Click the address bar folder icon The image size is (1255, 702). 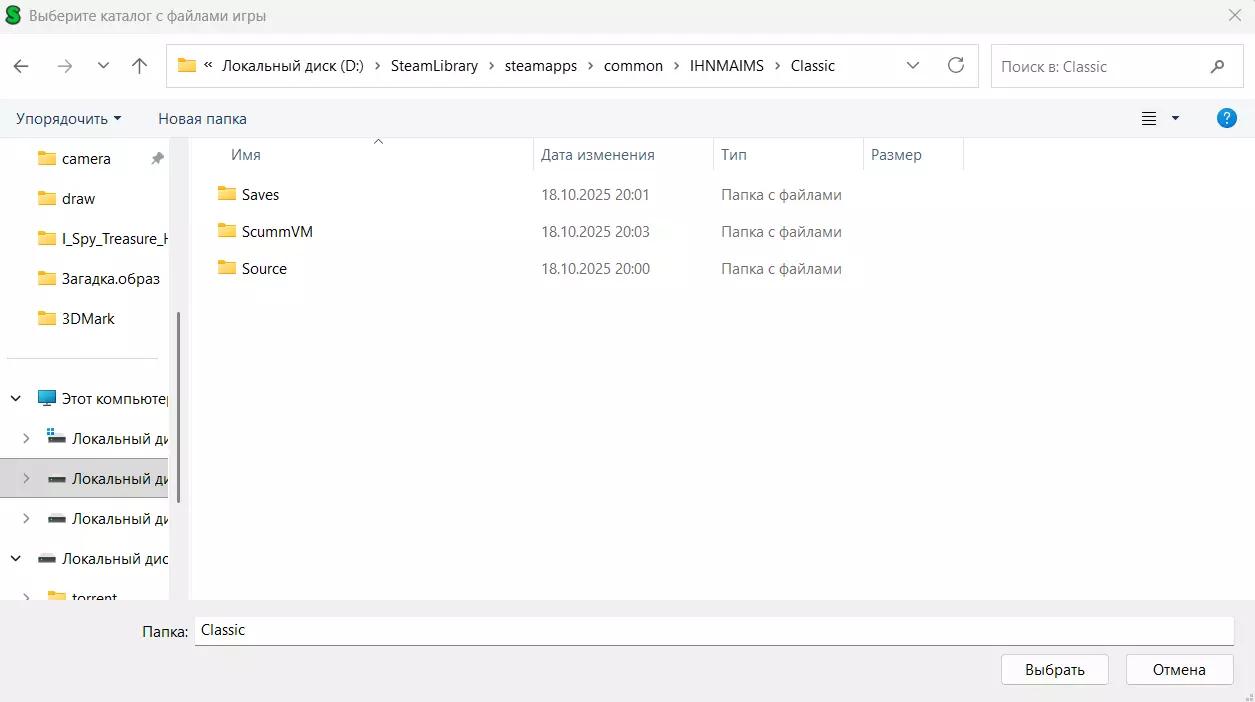coord(186,66)
